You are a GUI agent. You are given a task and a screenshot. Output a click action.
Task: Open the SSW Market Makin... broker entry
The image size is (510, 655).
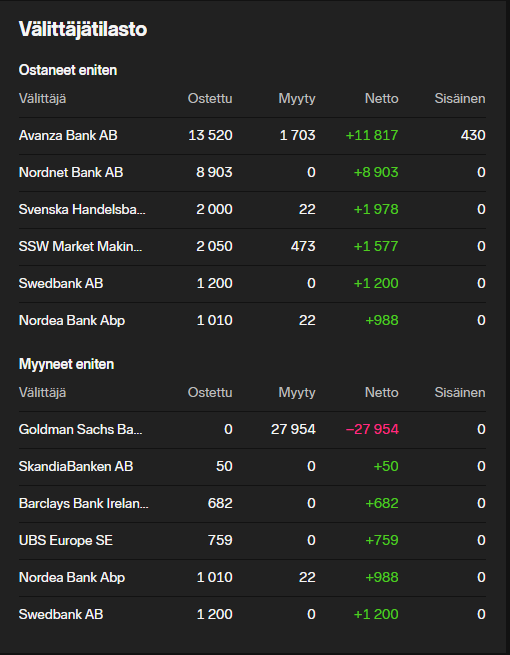pyautogui.click(x=252, y=246)
